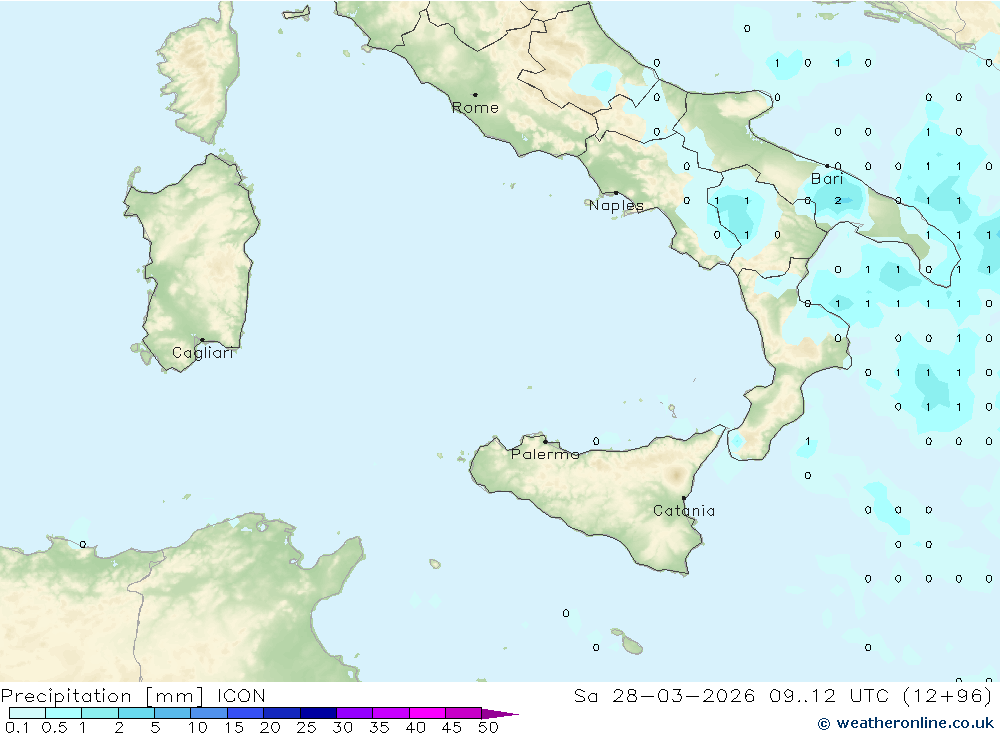Click the 10 legend scale label
The image size is (1000, 733).
tap(198, 727)
